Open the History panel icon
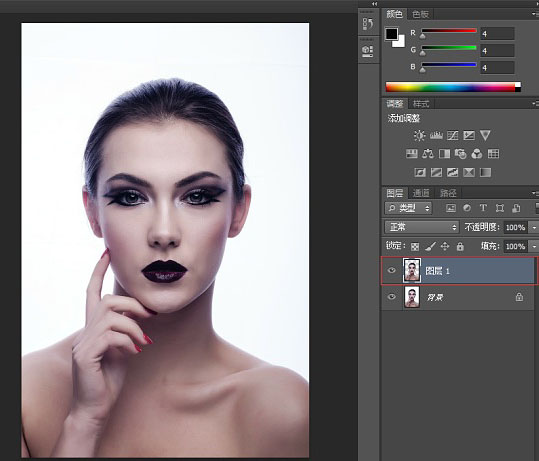The width and height of the screenshot is (539, 461). (x=367, y=24)
